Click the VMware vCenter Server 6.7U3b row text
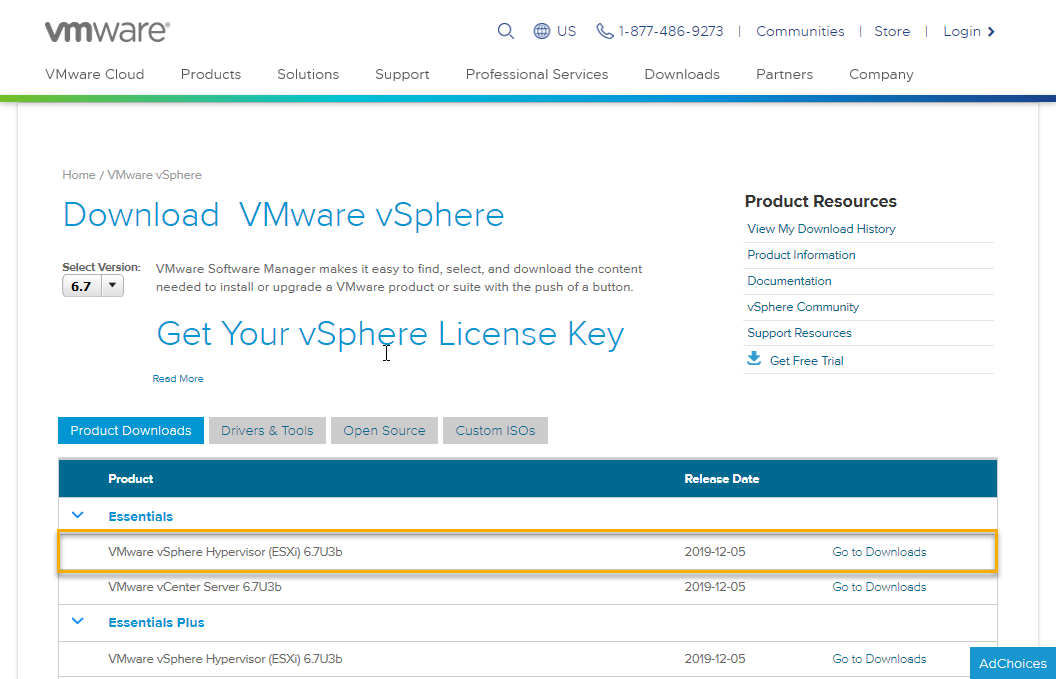The image size is (1056, 679). pos(195,587)
